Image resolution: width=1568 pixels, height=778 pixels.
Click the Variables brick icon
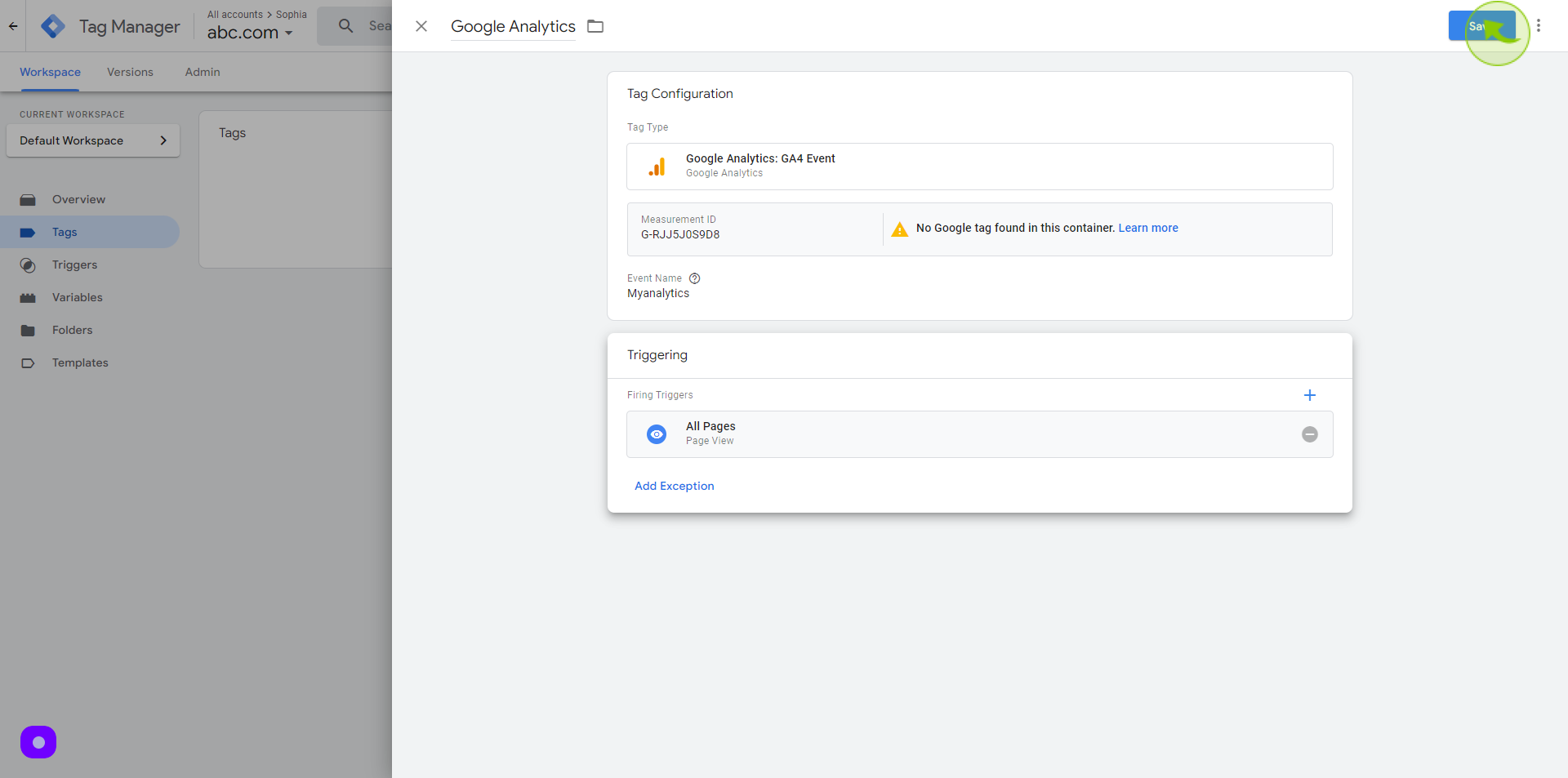pos(28,298)
